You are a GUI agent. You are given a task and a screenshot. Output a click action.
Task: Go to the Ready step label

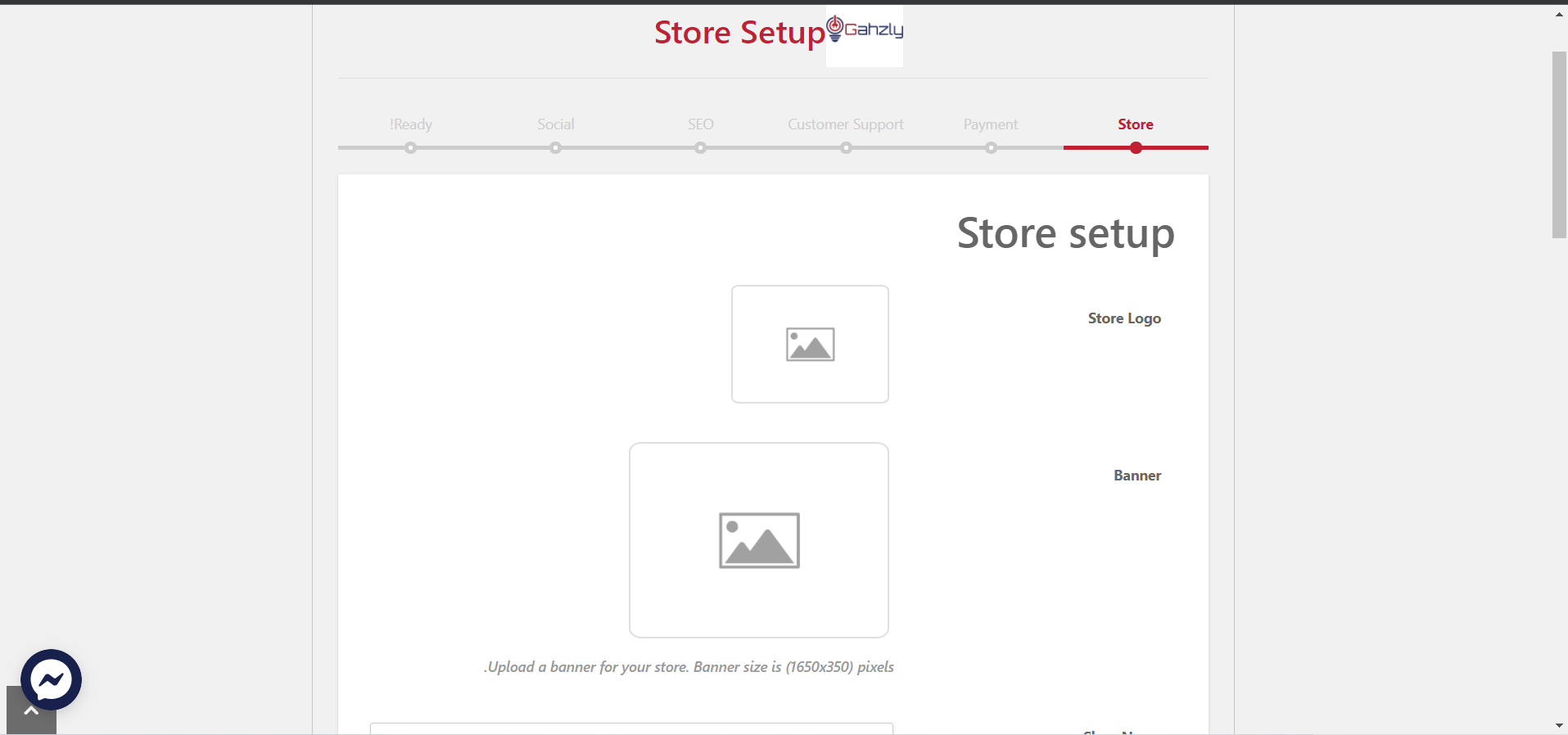pos(411,124)
